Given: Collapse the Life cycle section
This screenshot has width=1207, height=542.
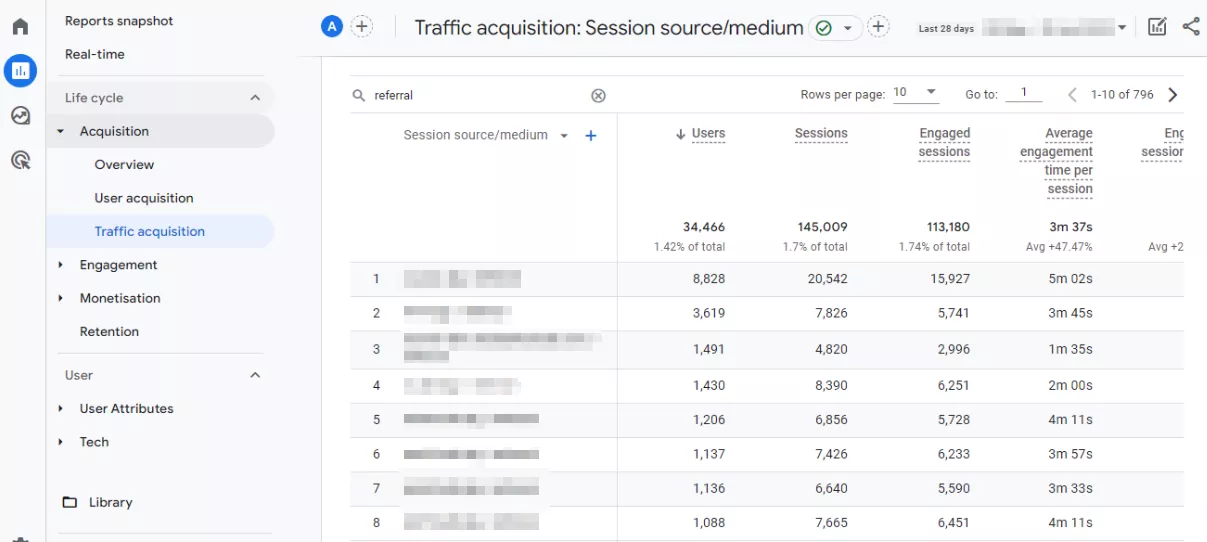Looking at the screenshot, I should 254,98.
